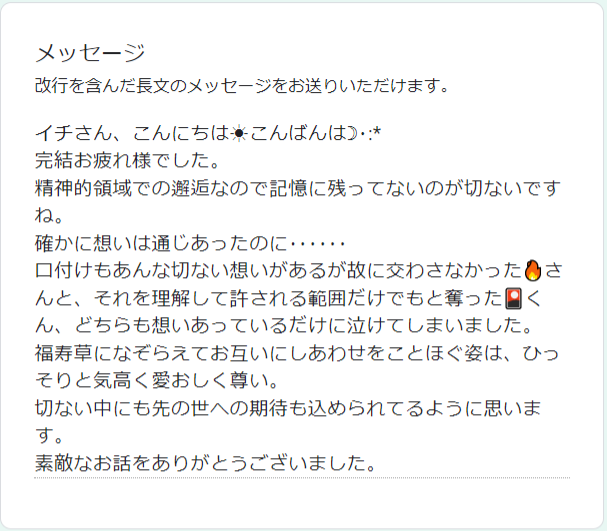Click the ellipsis dots after 通じあったのに

(317, 244)
